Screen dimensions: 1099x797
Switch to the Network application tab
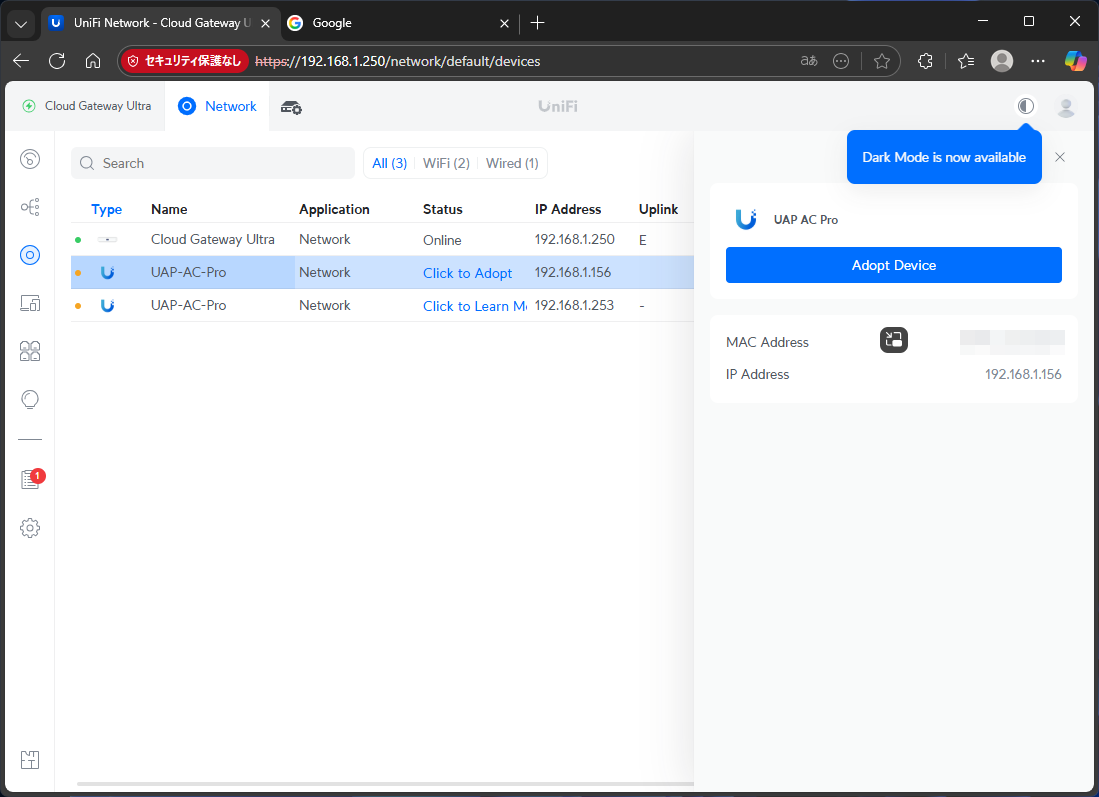tap(218, 106)
